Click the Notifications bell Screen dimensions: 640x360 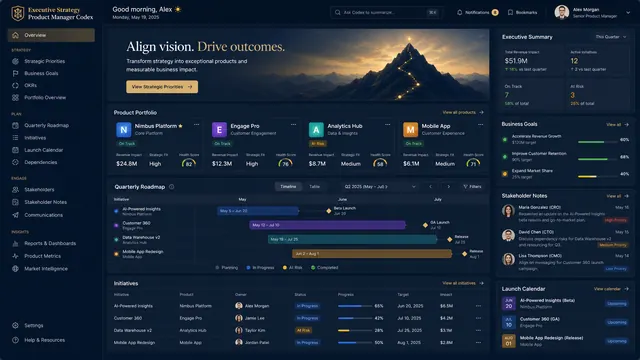coord(460,12)
